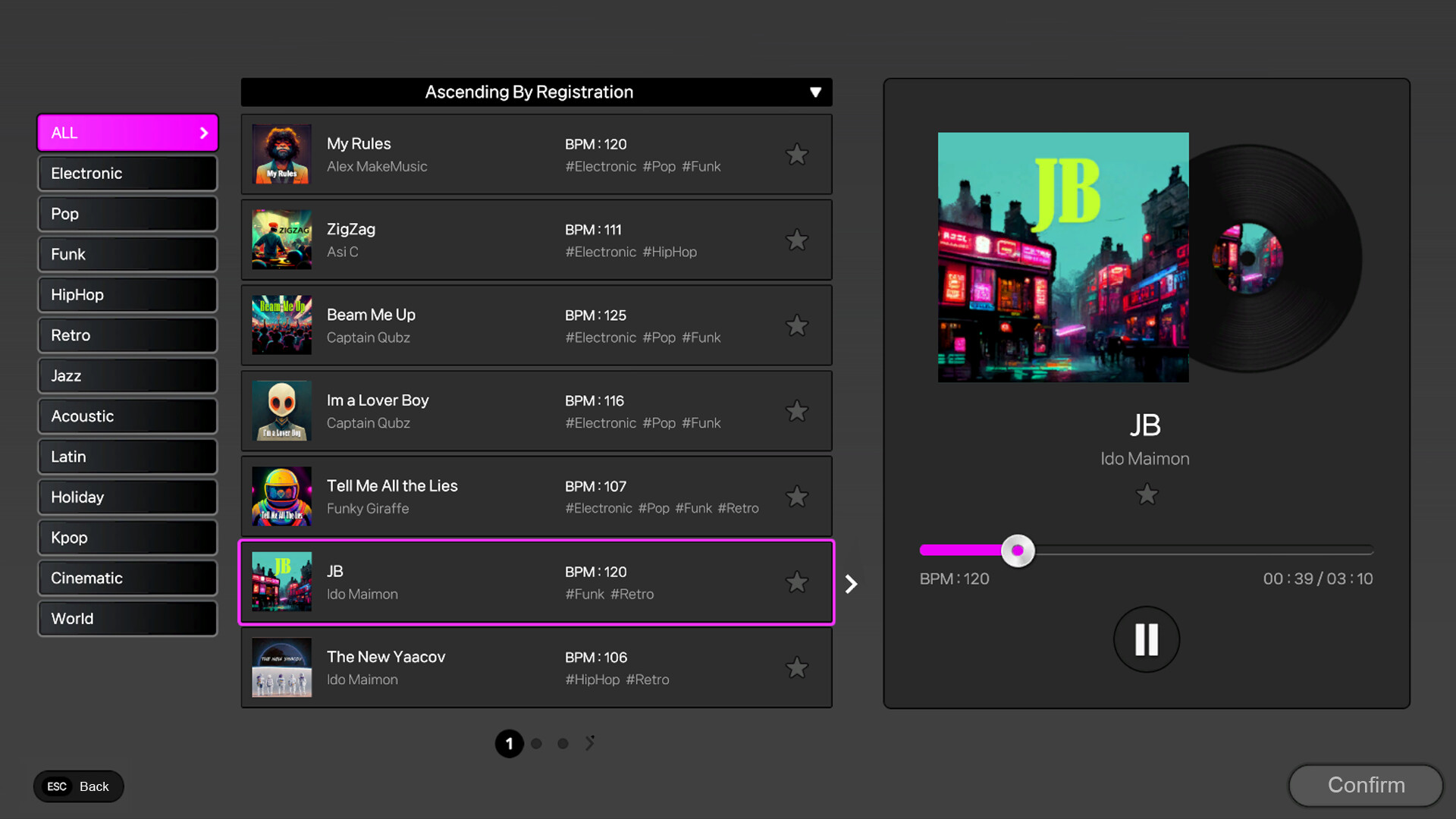This screenshot has height=819, width=1456.
Task: Favorite the My Rules song star
Action: 796,155
